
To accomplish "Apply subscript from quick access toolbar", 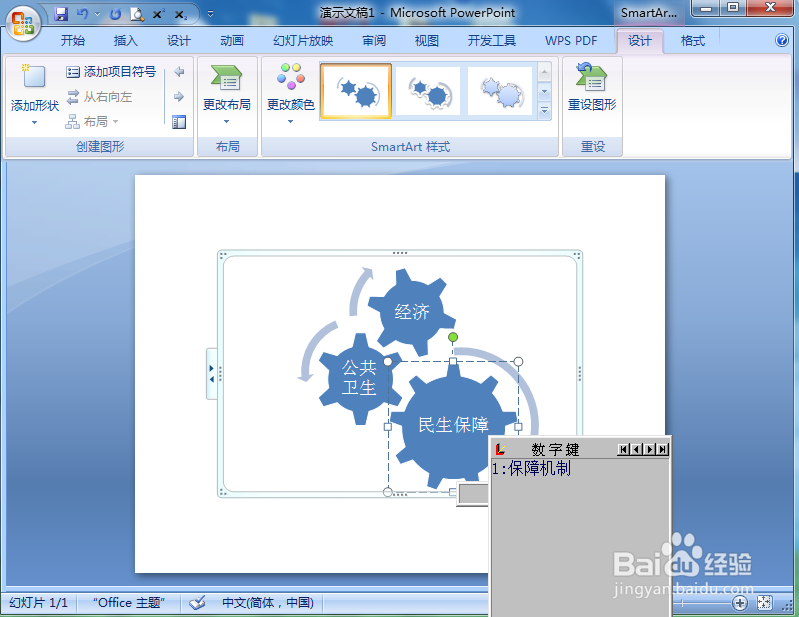I will (x=180, y=14).
